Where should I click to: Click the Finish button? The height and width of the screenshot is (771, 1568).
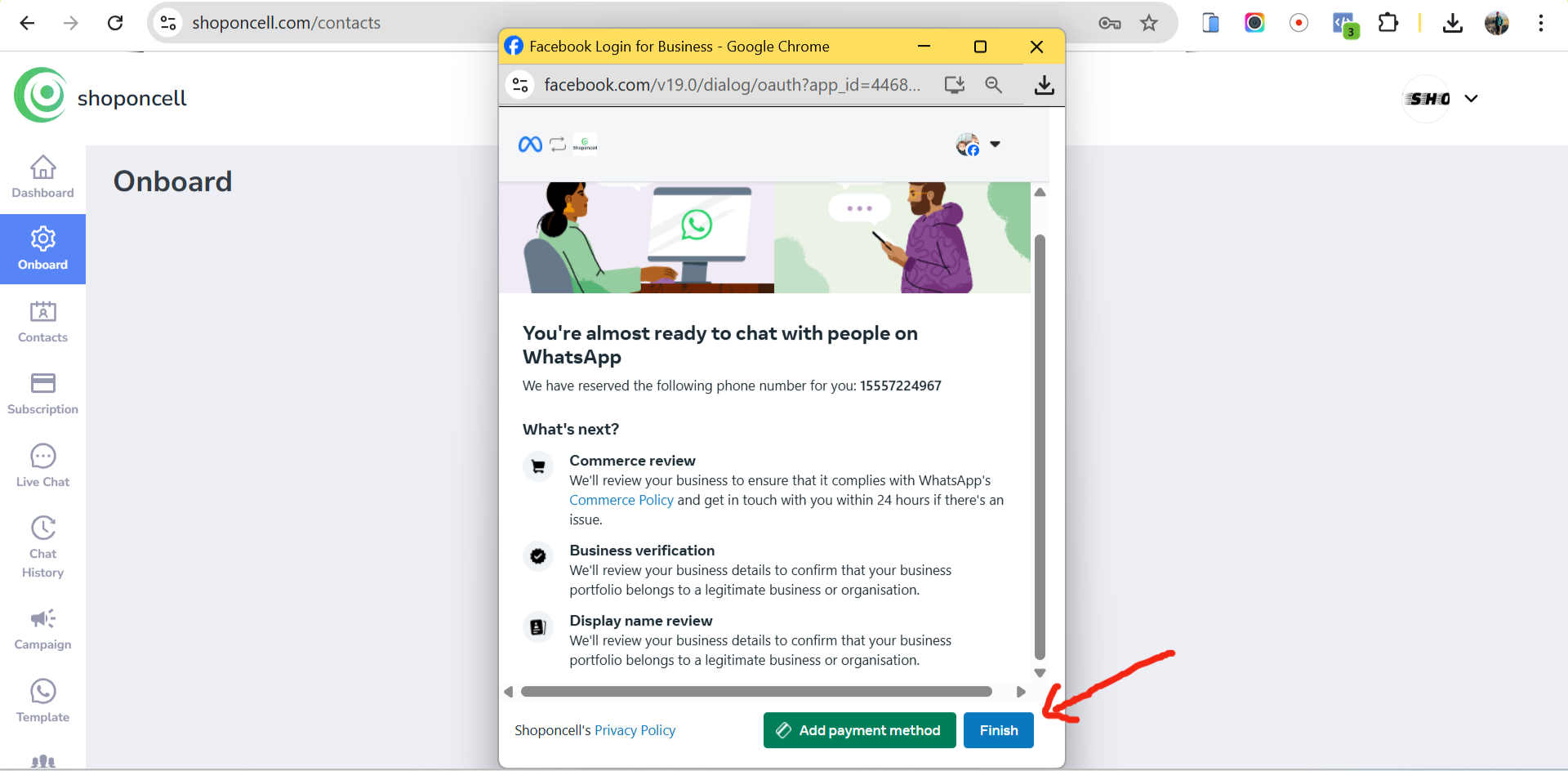[998, 730]
